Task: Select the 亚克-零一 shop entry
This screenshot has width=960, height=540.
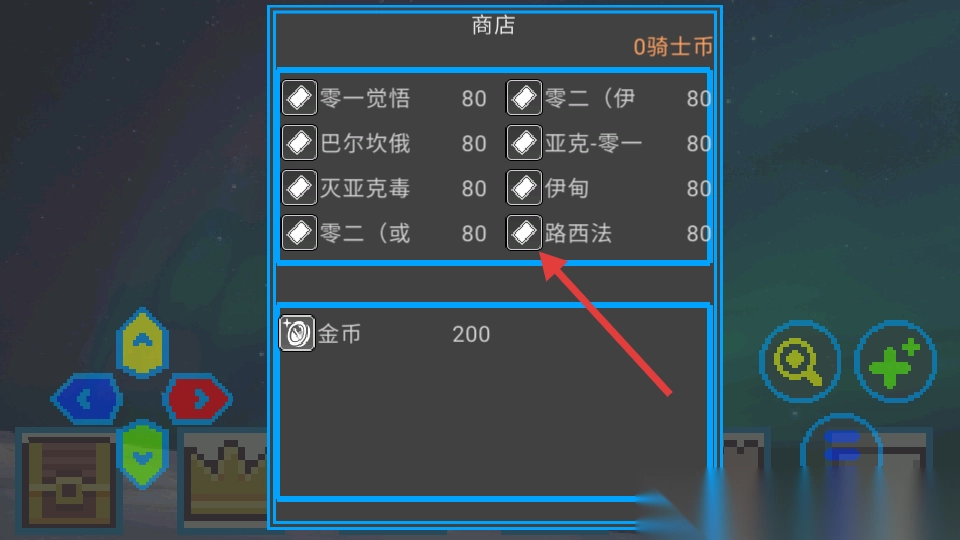Action: click(609, 143)
